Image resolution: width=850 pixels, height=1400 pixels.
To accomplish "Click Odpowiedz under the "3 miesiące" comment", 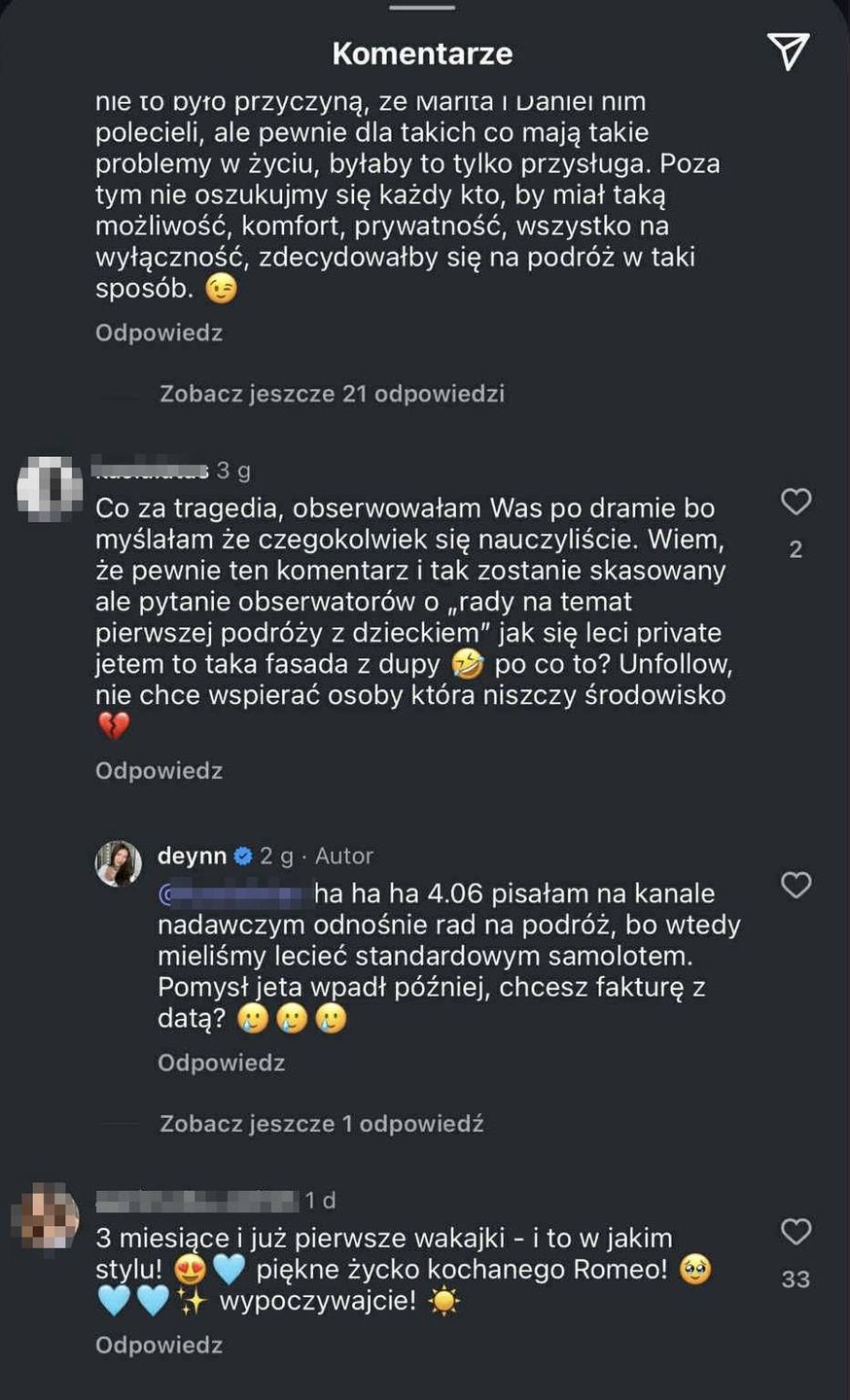I will (159, 1346).
